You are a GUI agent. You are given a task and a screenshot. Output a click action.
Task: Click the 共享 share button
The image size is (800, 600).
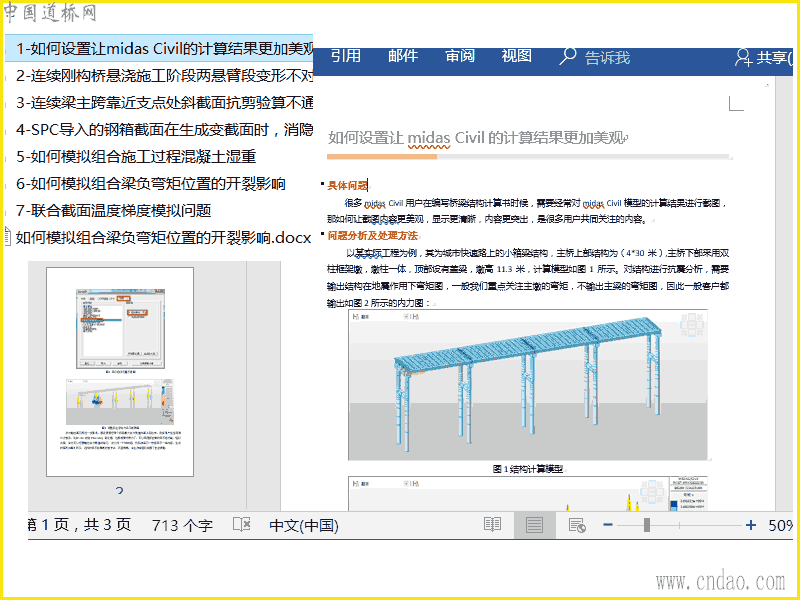click(x=764, y=57)
